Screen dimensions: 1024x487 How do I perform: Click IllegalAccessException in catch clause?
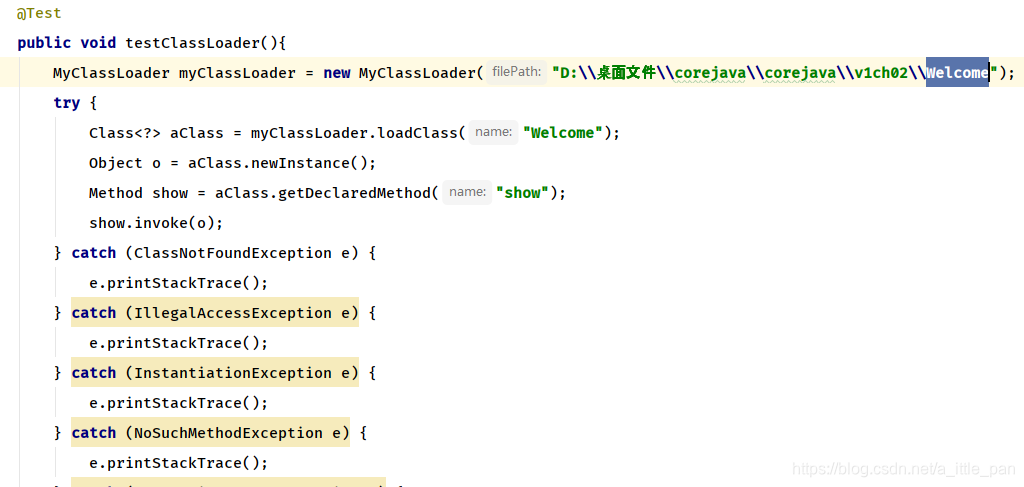[232, 313]
